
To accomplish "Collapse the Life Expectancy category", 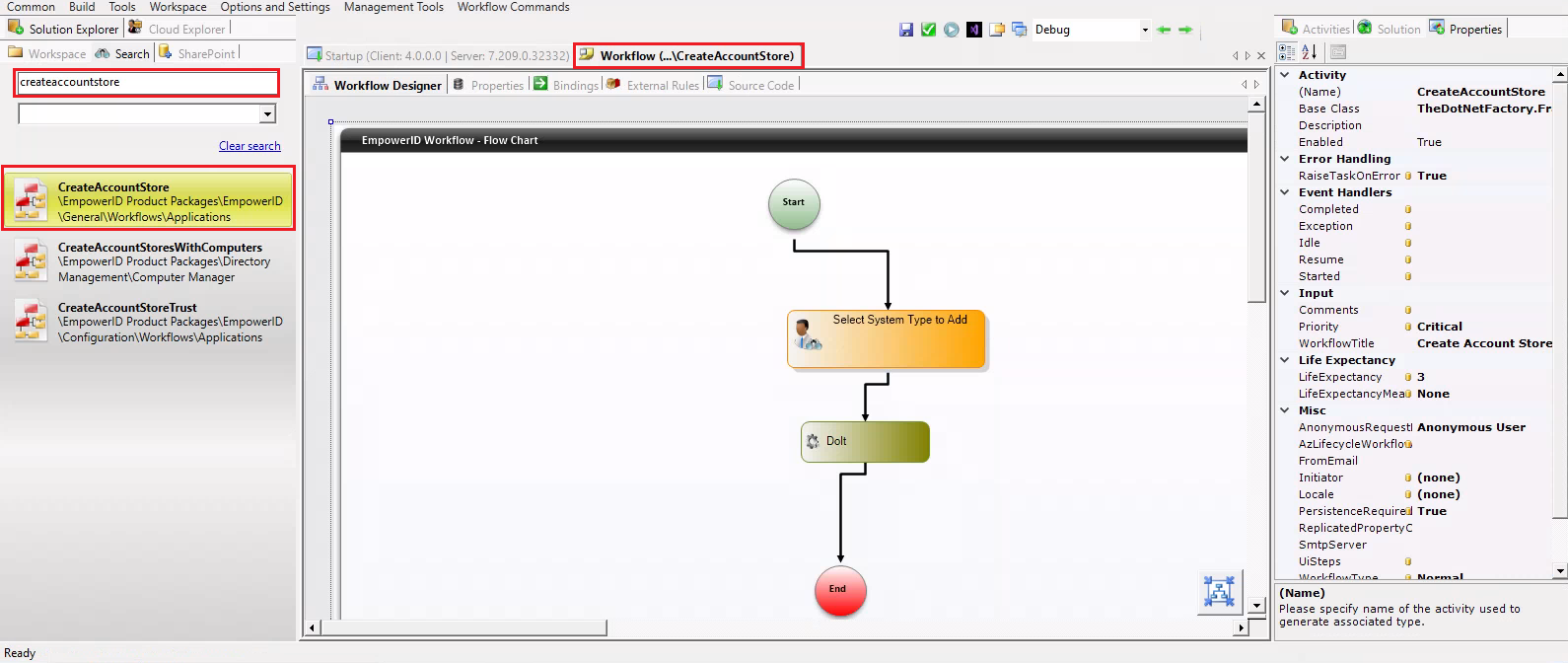I will coord(1285,360).
